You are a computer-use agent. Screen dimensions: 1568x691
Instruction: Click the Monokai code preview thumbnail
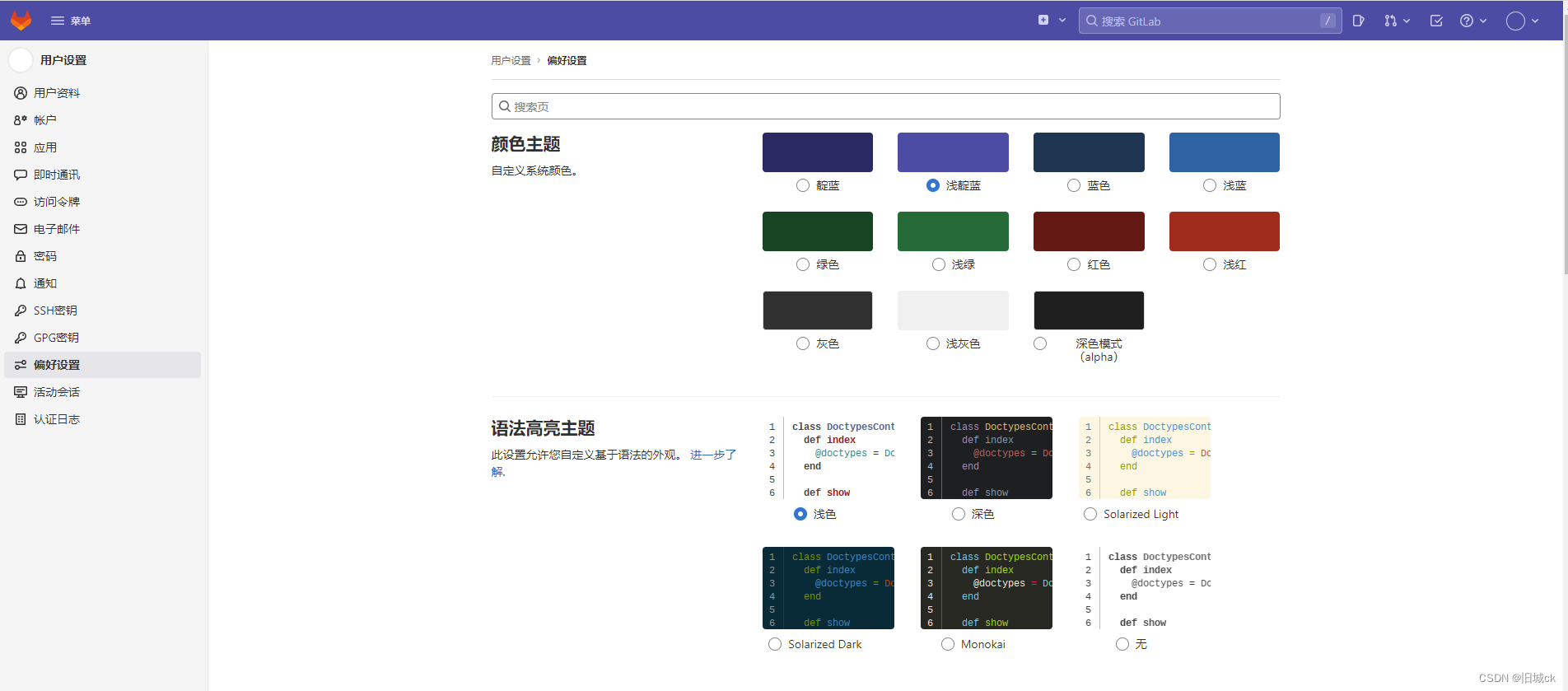point(987,588)
